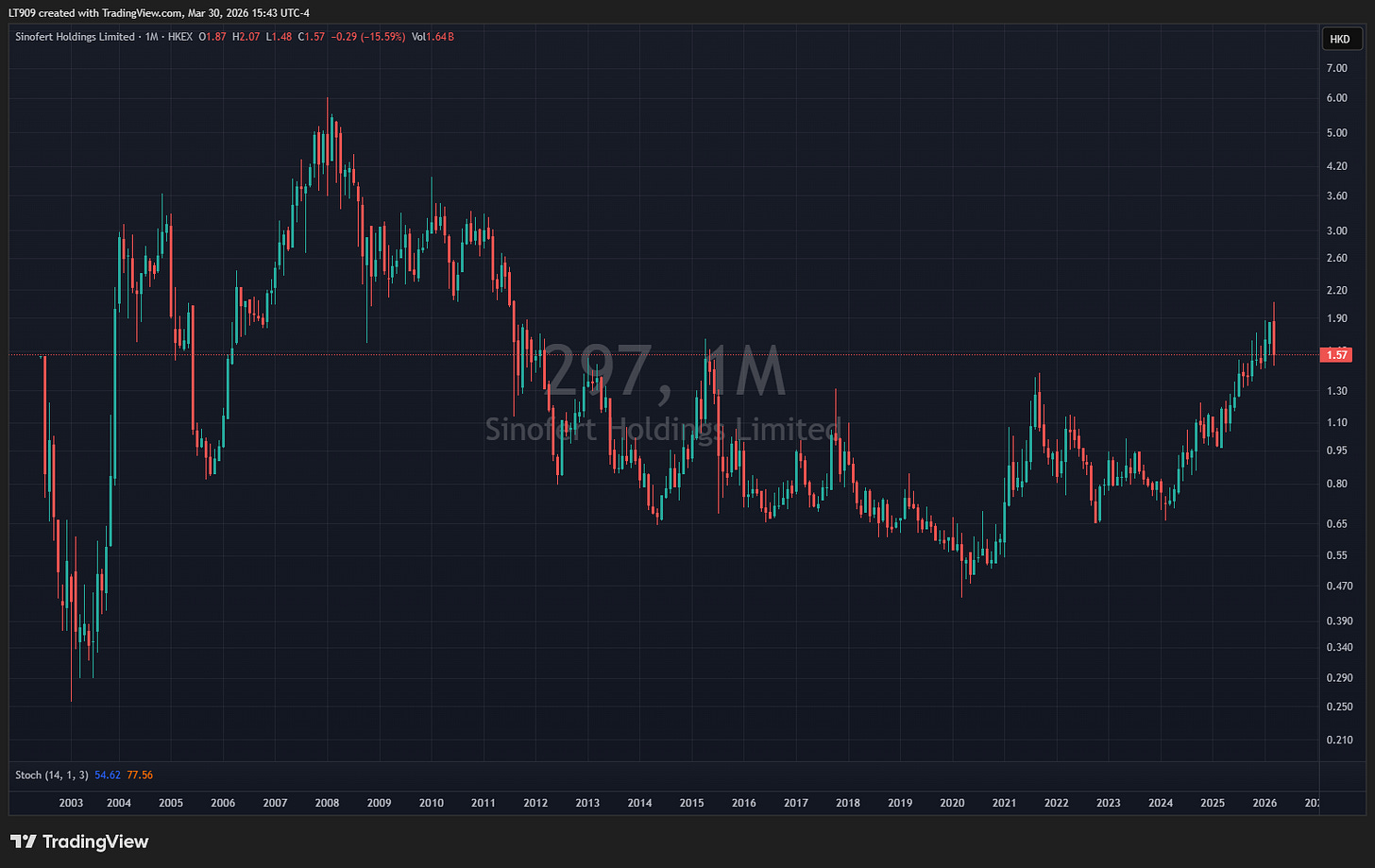
Task: Click the 7.00 price axis label
Action: [1336, 68]
